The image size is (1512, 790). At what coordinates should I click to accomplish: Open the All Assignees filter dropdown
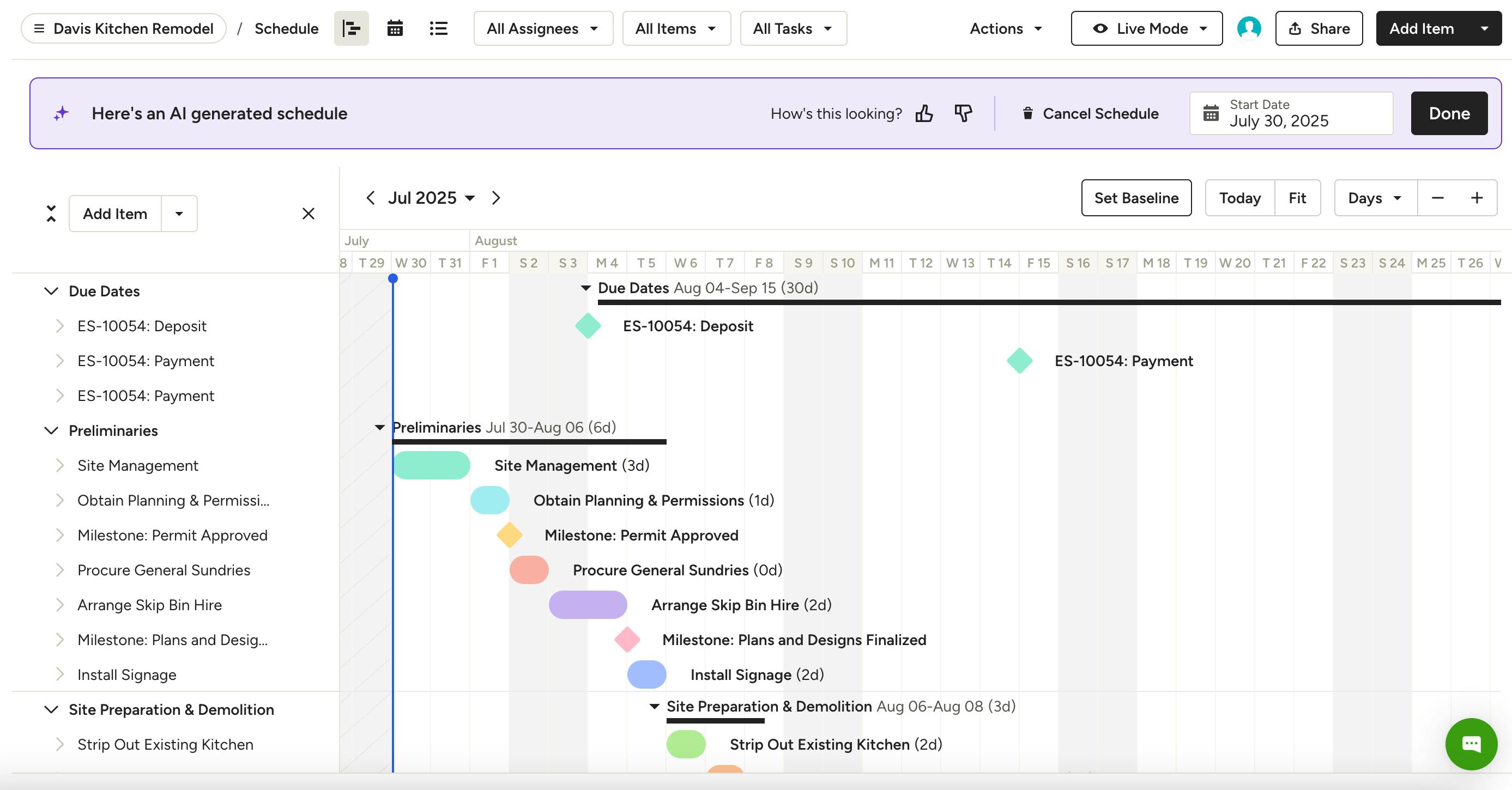[x=543, y=28]
